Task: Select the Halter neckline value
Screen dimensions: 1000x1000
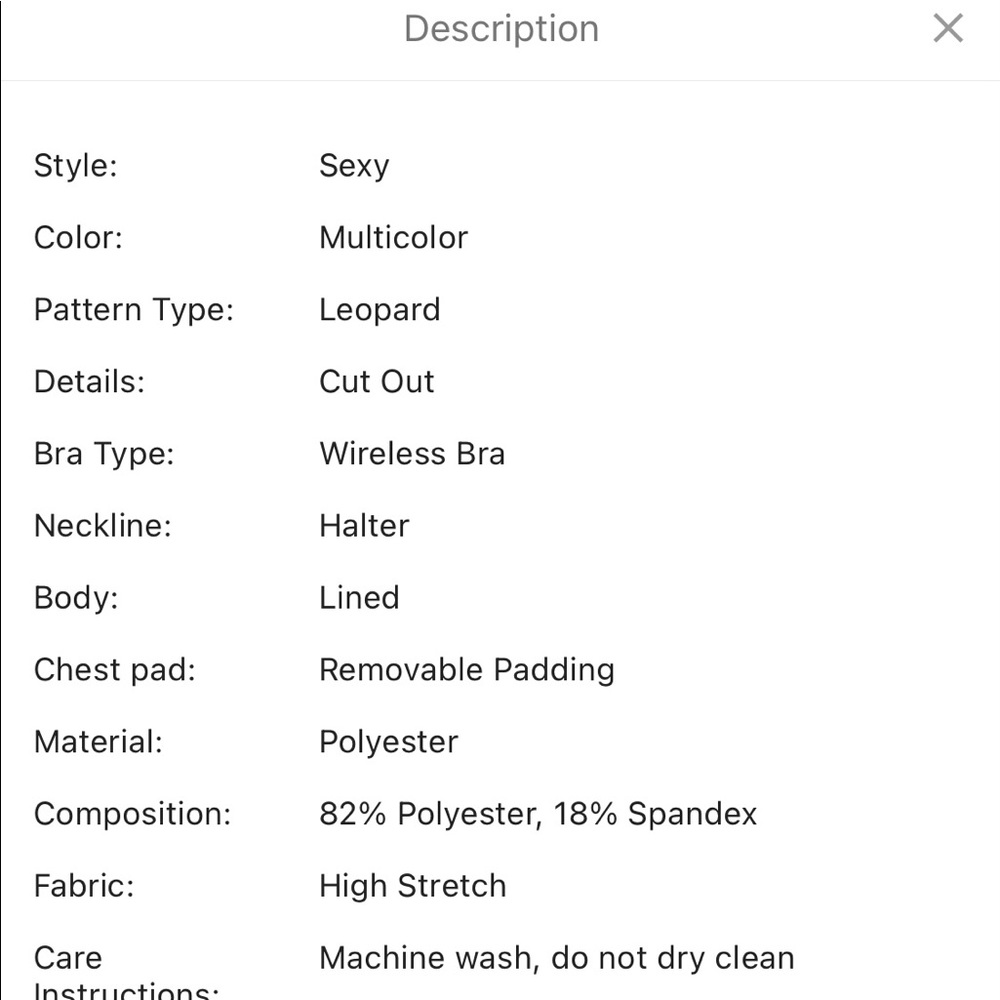Action: pos(364,526)
